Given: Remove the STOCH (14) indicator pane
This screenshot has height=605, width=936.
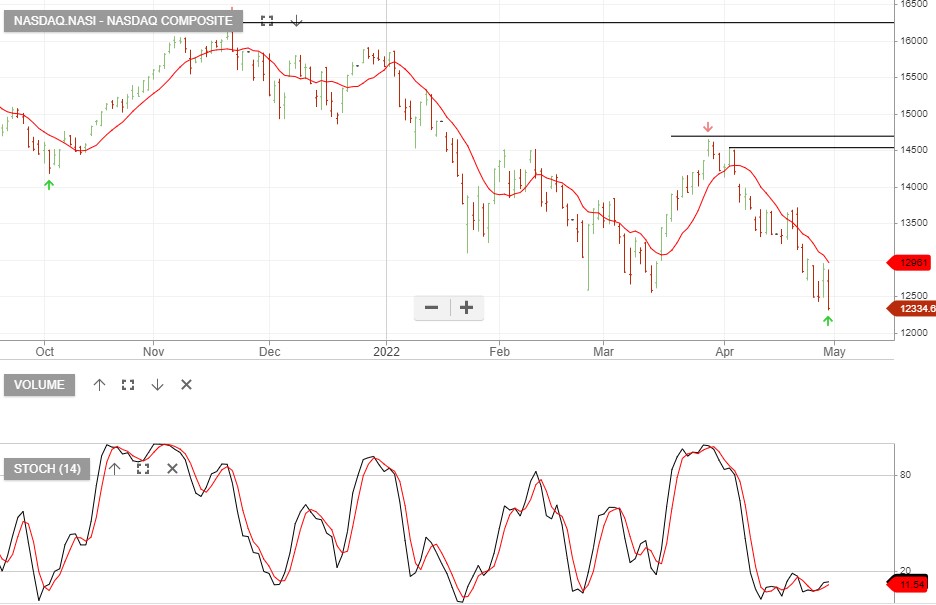Looking at the screenshot, I should [172, 469].
